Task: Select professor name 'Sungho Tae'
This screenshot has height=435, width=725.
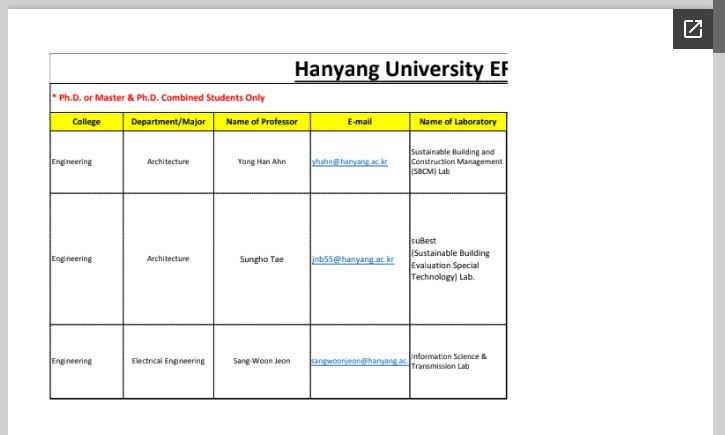Action: tap(262, 259)
